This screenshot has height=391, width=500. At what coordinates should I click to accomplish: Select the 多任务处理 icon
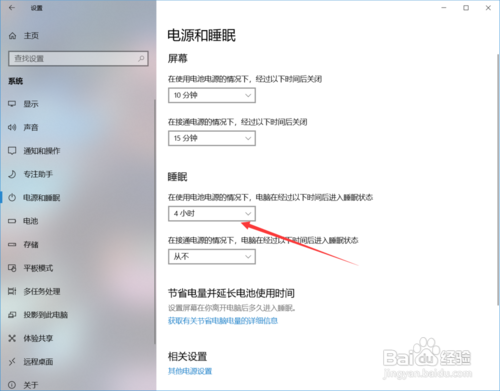pos(12,291)
